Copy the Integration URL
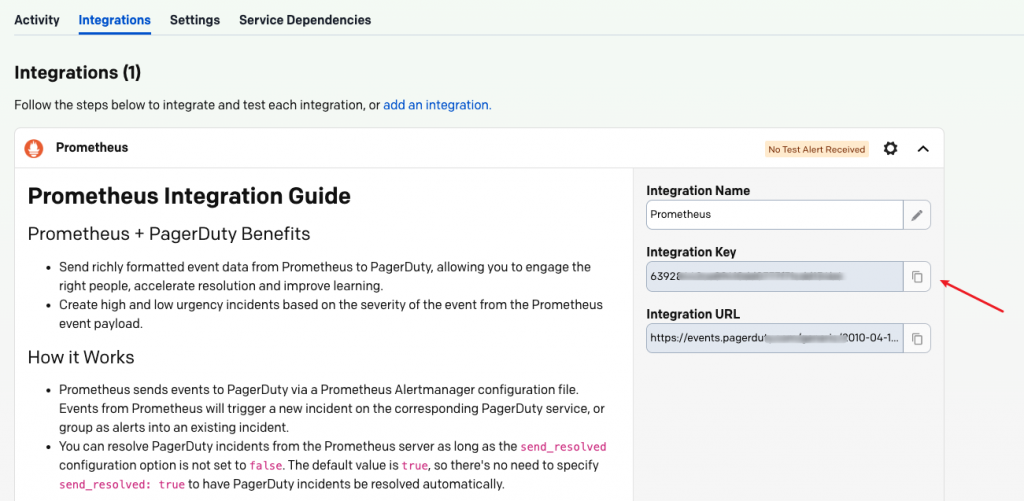The image size is (1024, 501). pyautogui.click(x=917, y=338)
